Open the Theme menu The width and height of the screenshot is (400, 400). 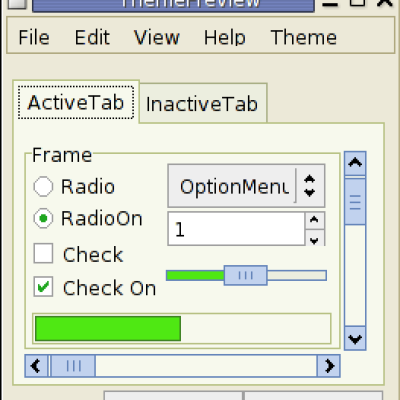click(304, 37)
